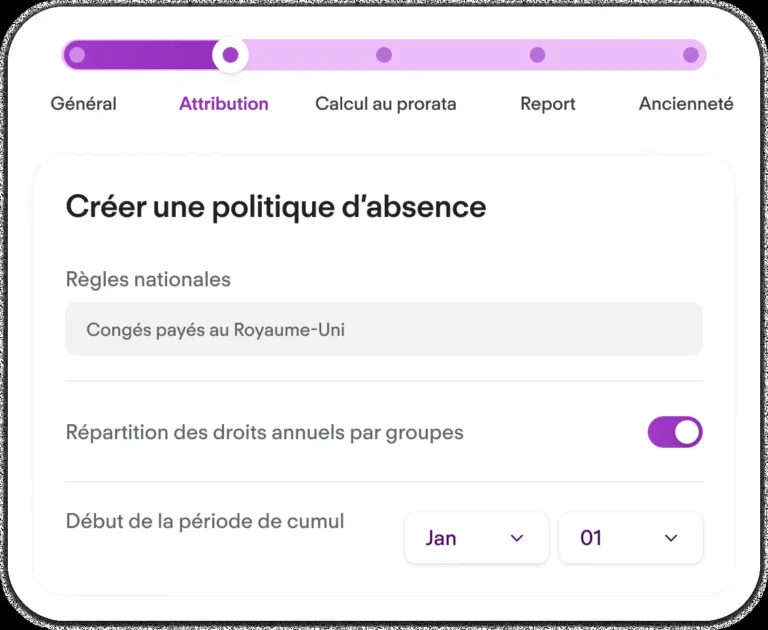Click the progress dot above Calcul au prorata
This screenshot has height=630, width=768.
click(x=384, y=55)
